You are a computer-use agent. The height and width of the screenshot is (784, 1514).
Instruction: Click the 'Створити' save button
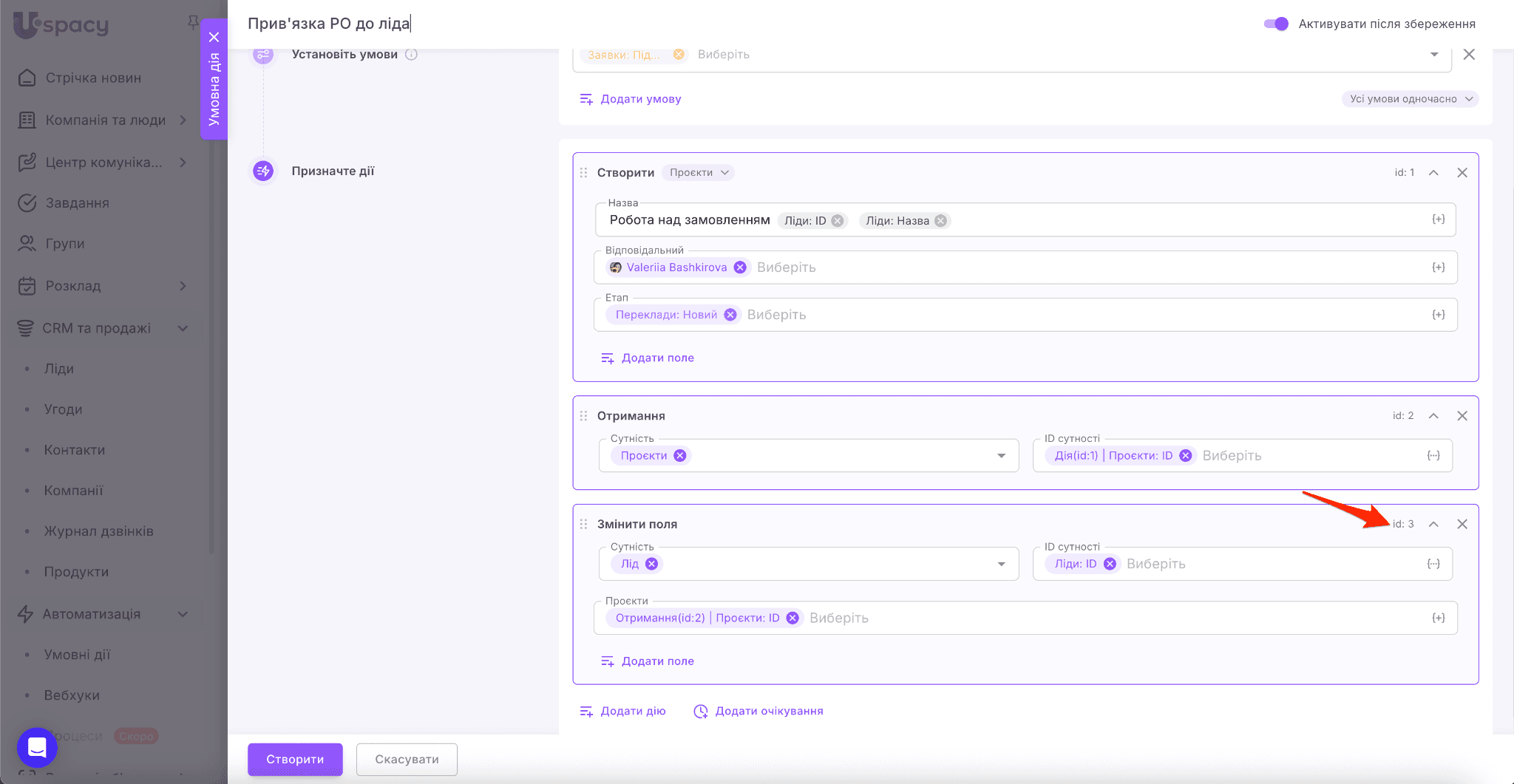(x=295, y=759)
